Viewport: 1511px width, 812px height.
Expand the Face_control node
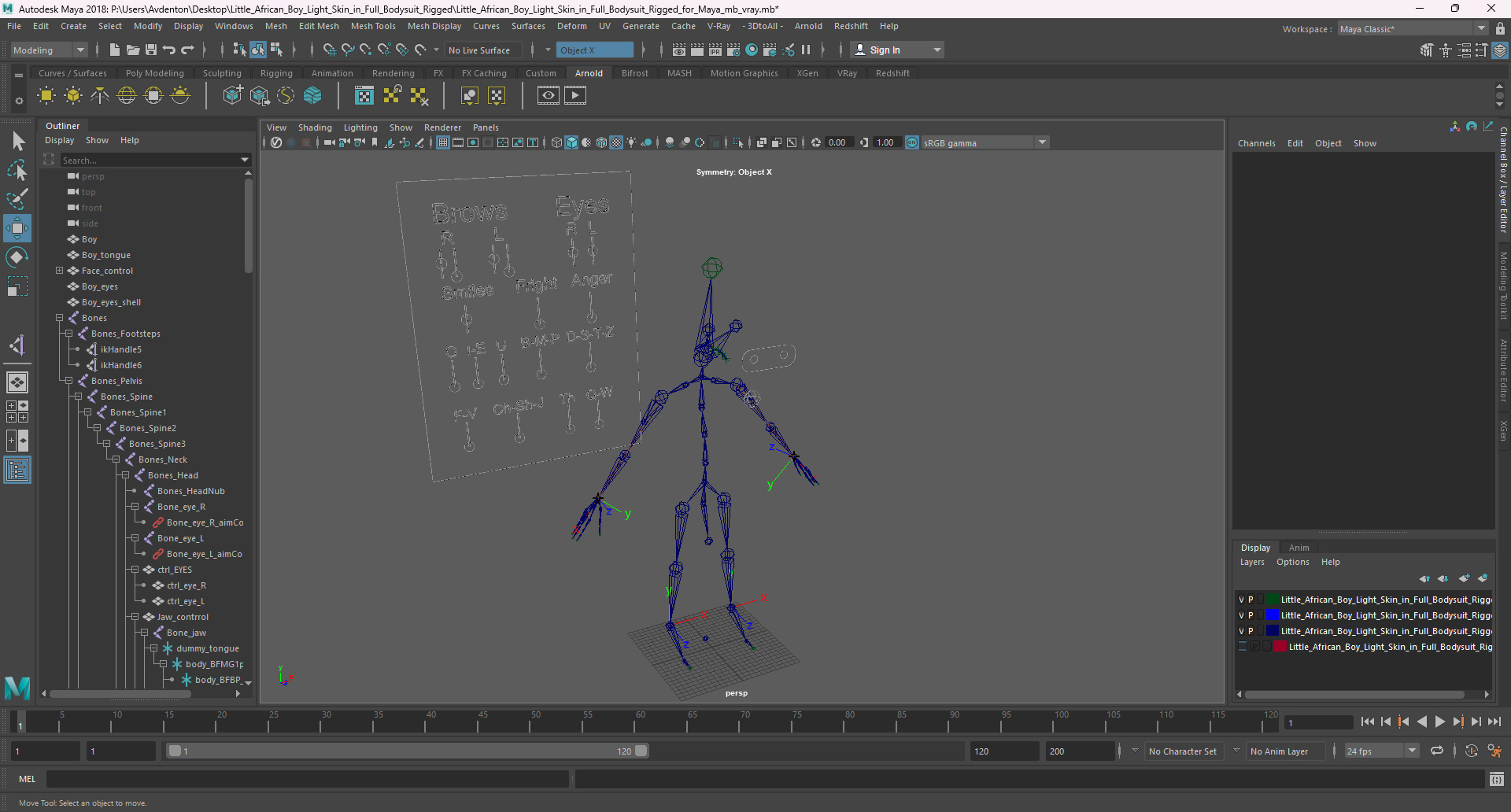(59, 271)
